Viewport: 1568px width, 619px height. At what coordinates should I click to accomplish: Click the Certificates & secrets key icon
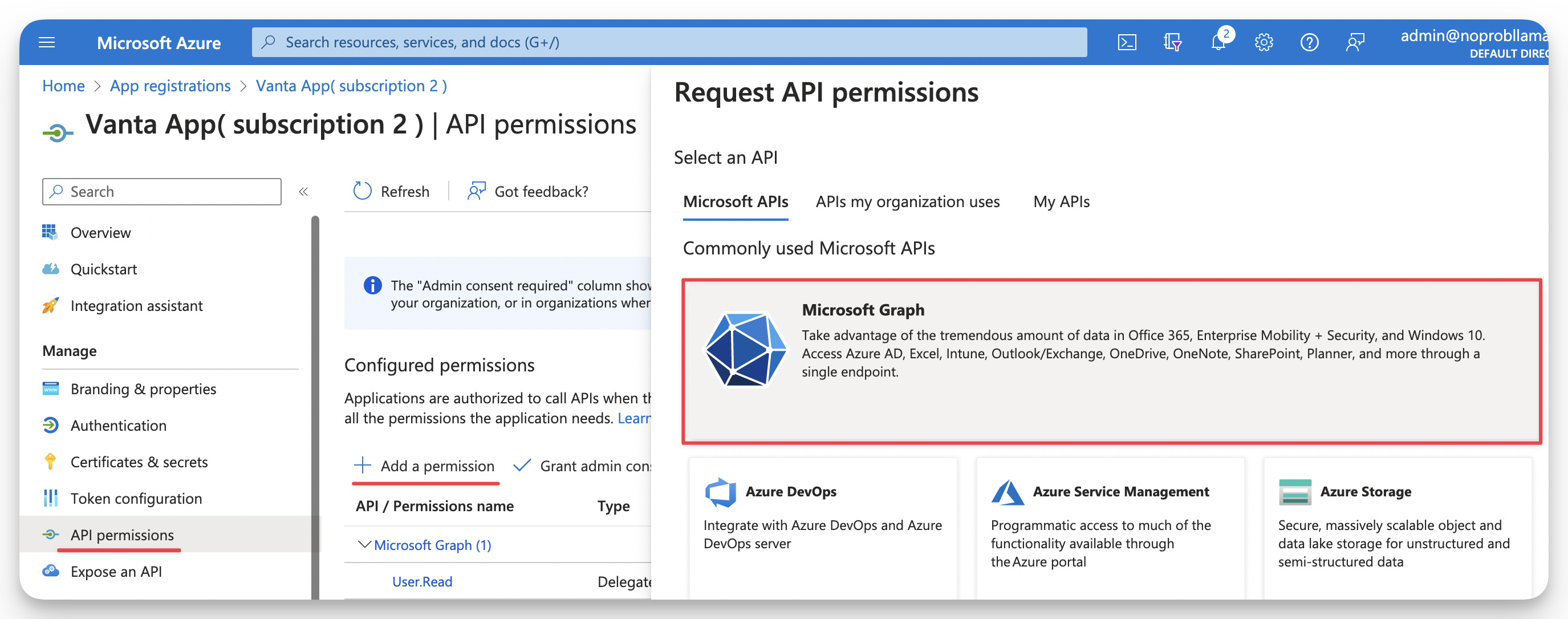point(50,462)
